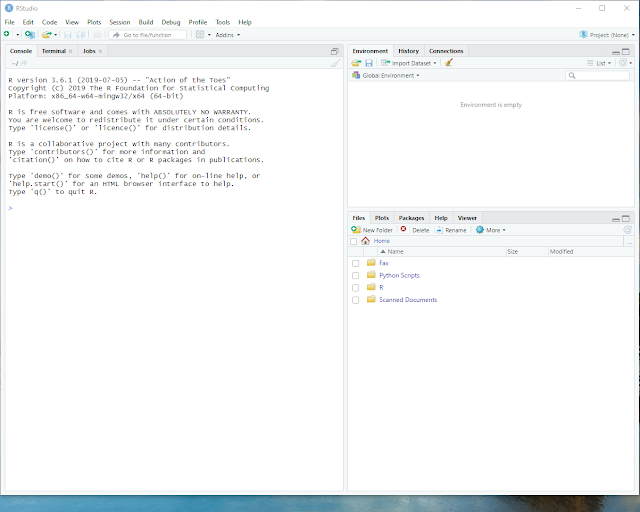Click the console prompt line

[x=175, y=208]
